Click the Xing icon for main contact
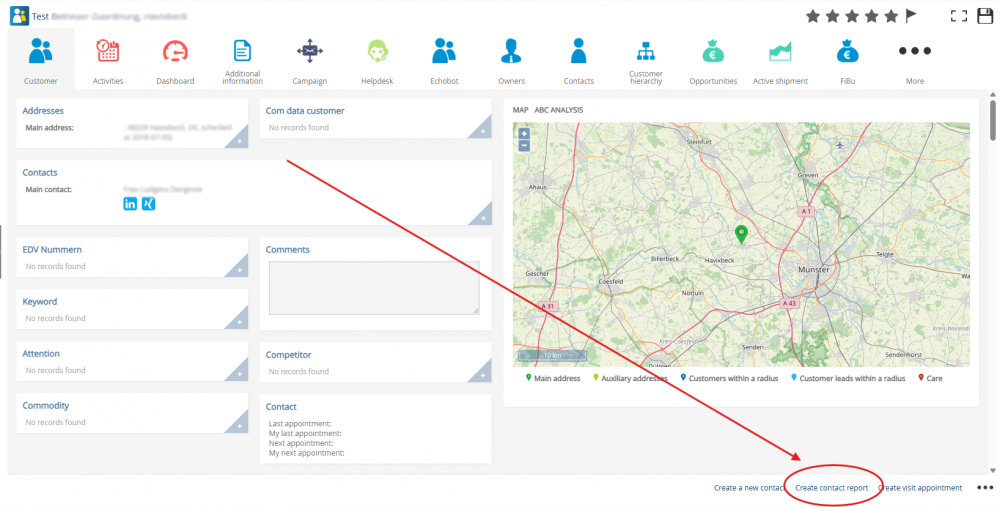Image resolution: width=1000 pixels, height=507 pixels. (x=149, y=204)
